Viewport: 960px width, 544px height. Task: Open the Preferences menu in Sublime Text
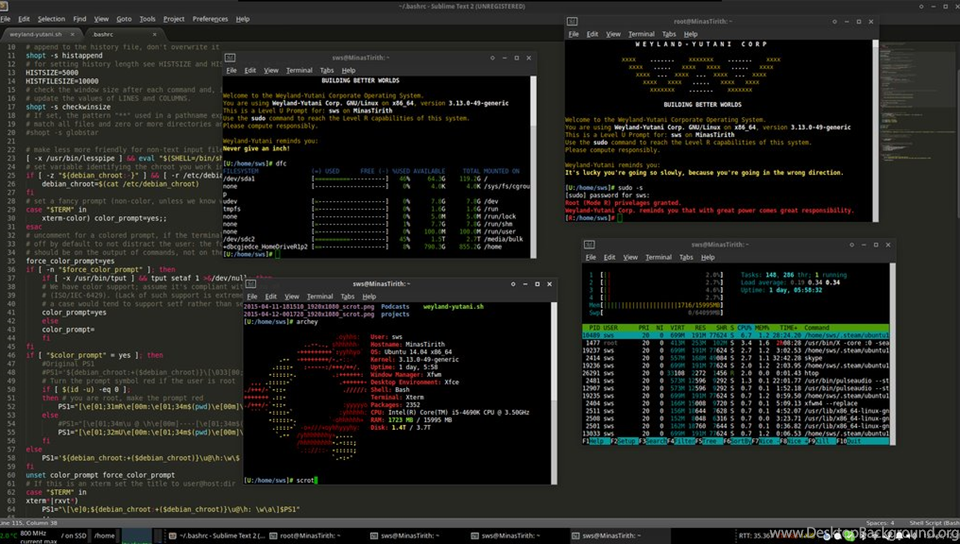[210, 19]
